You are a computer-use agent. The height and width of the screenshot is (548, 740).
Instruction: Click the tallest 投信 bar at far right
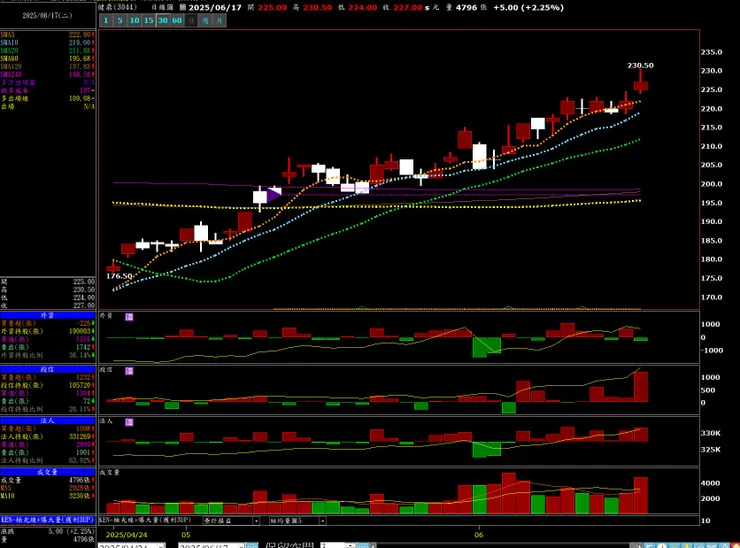tap(640, 387)
